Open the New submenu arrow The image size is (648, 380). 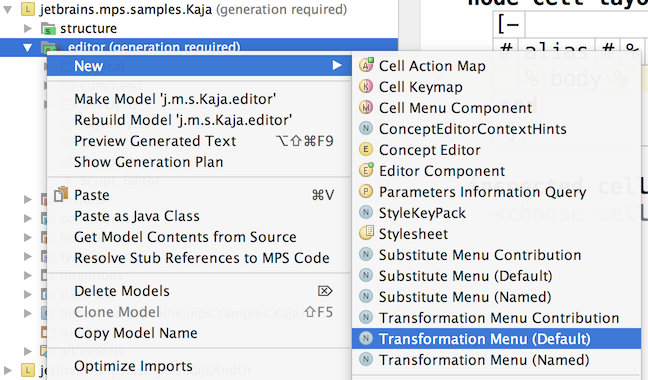(x=337, y=65)
